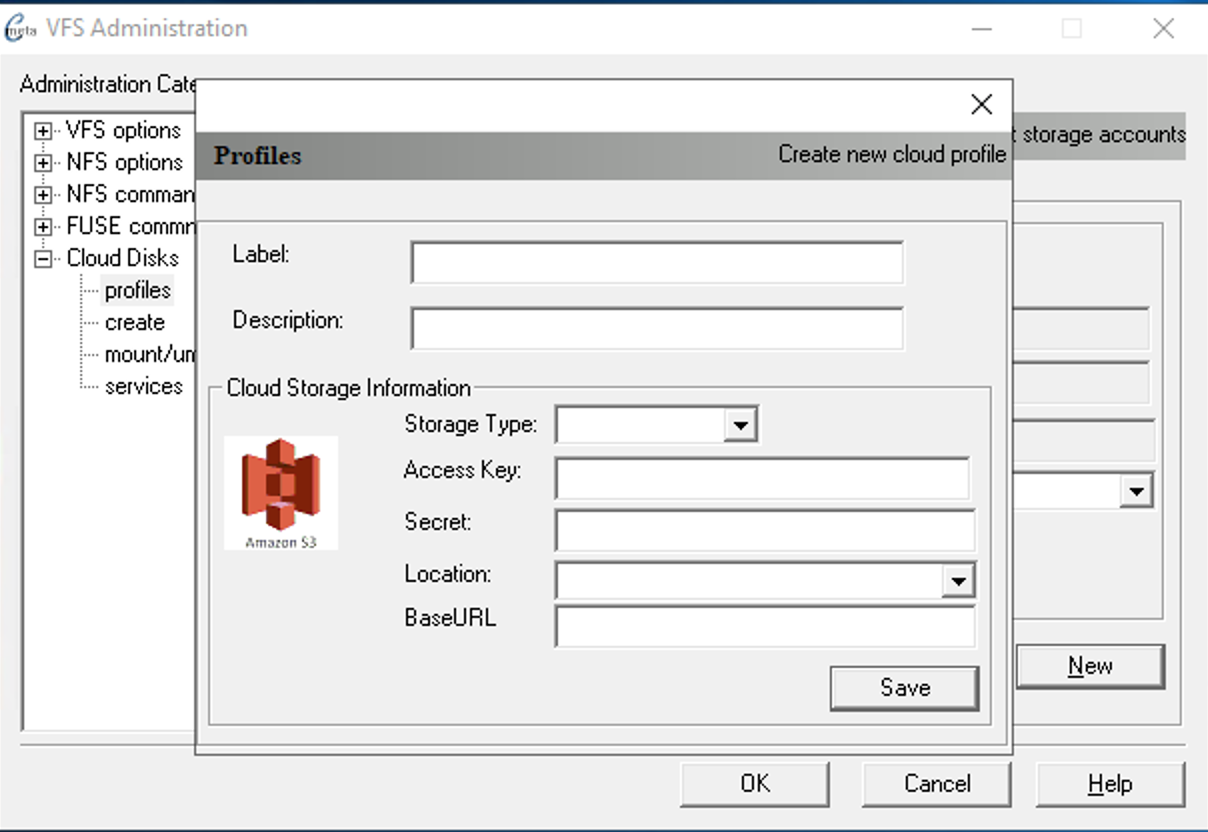Expand the FUSE commands tree node
Viewport: 1208px width, 832px height.
pyautogui.click(x=43, y=227)
